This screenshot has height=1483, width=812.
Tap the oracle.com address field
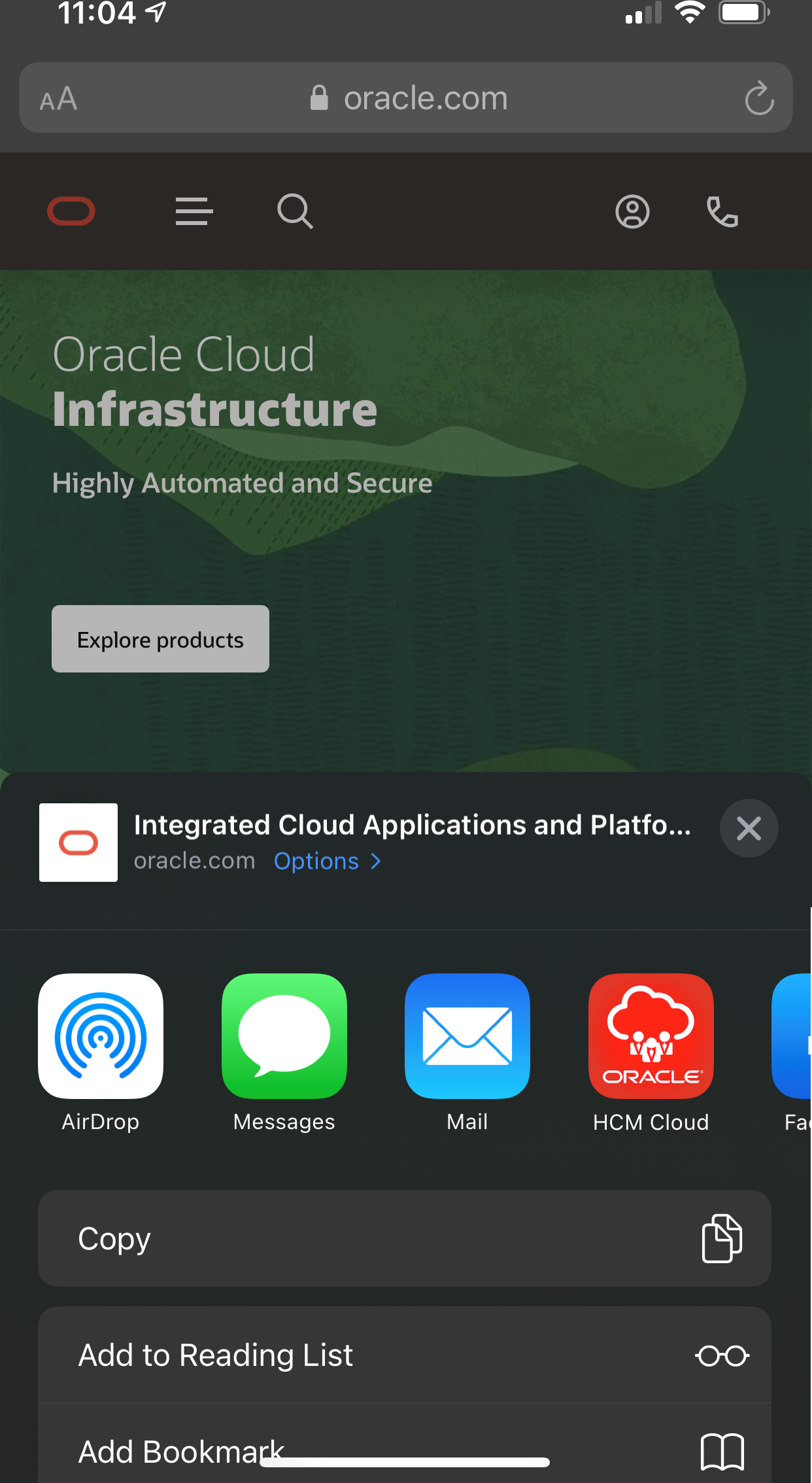(406, 98)
